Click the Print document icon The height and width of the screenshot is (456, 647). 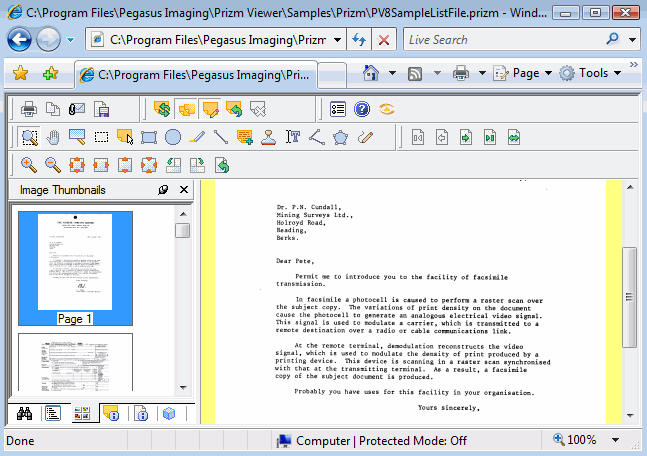coord(29,109)
